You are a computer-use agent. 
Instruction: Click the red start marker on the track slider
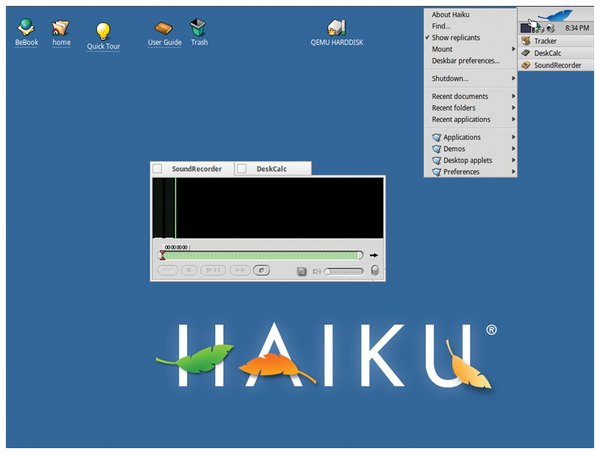tap(163, 255)
